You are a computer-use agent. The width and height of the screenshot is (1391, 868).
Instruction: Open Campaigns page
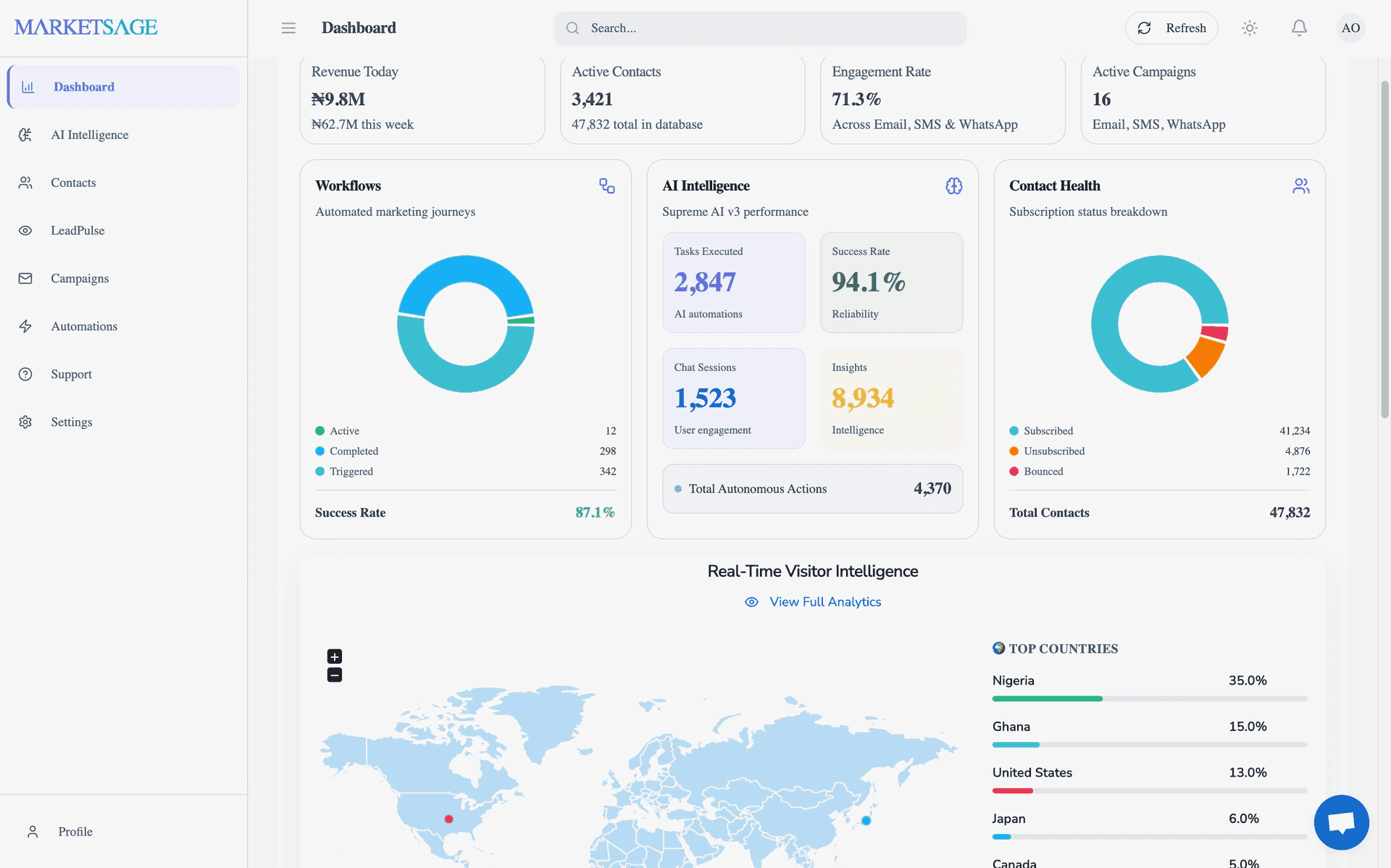coord(123,278)
